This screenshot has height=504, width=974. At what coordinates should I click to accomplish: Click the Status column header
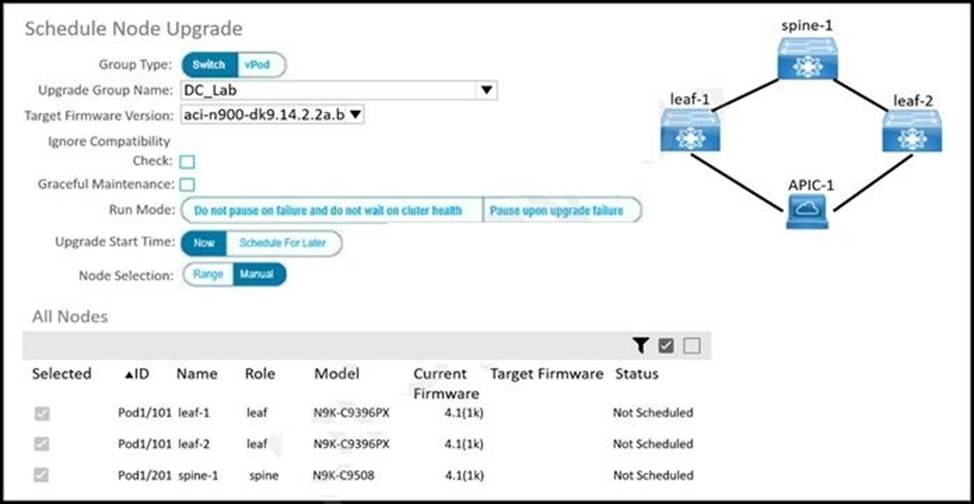(636, 374)
